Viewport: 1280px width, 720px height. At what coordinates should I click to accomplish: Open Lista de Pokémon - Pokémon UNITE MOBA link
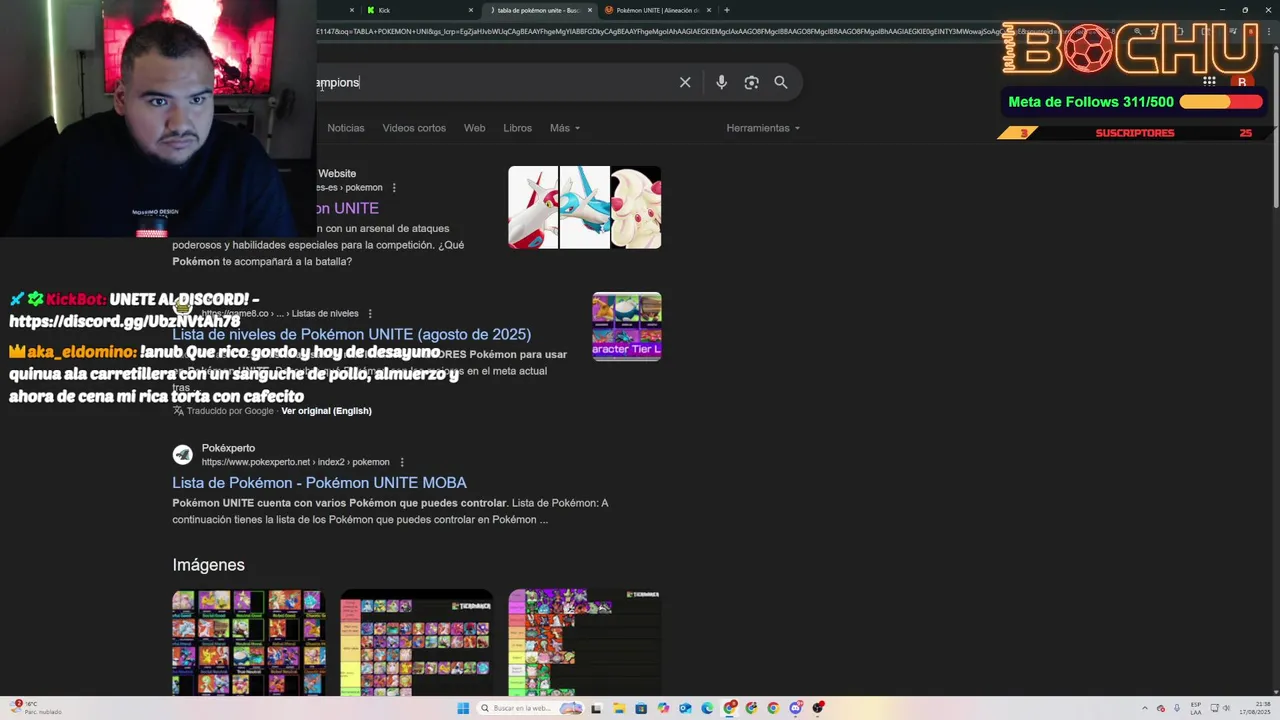pos(319,483)
